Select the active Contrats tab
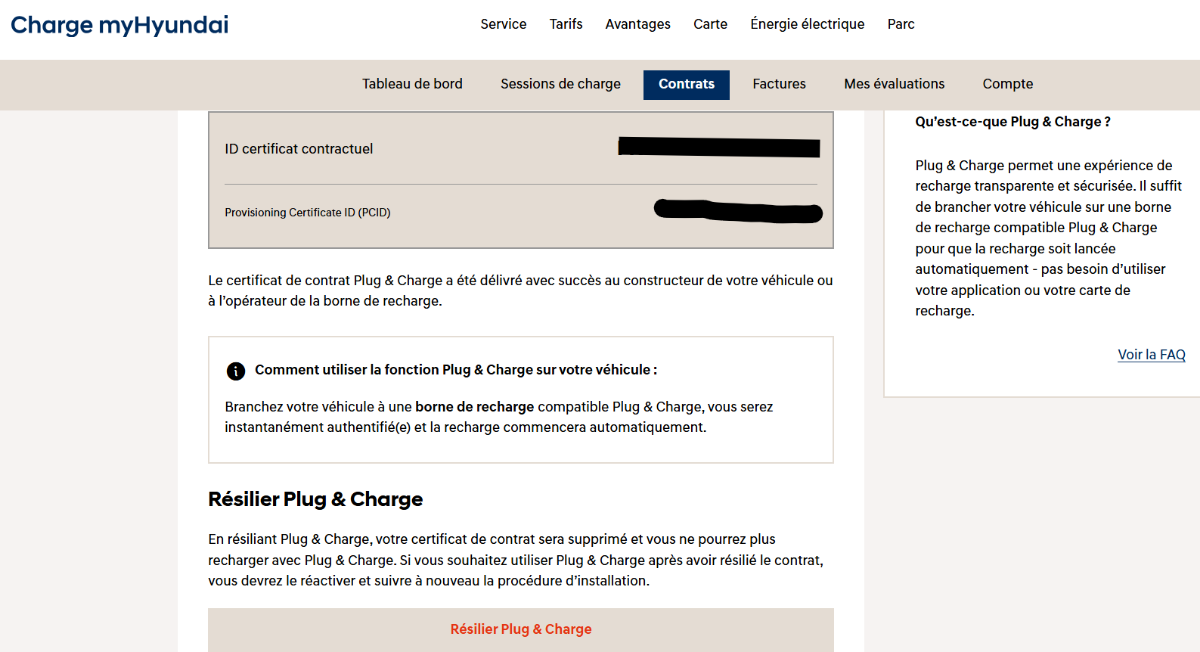 686,84
